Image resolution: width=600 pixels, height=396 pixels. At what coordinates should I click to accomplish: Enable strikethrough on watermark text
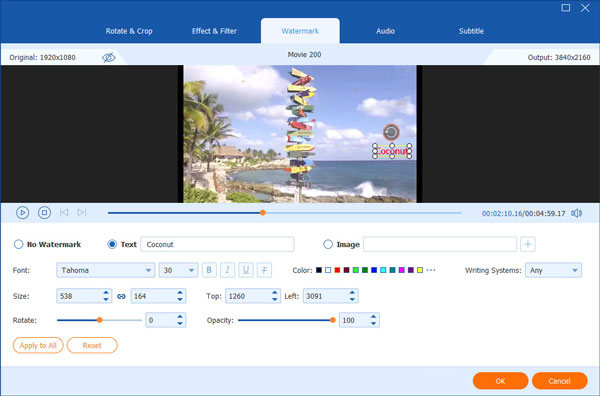click(264, 270)
